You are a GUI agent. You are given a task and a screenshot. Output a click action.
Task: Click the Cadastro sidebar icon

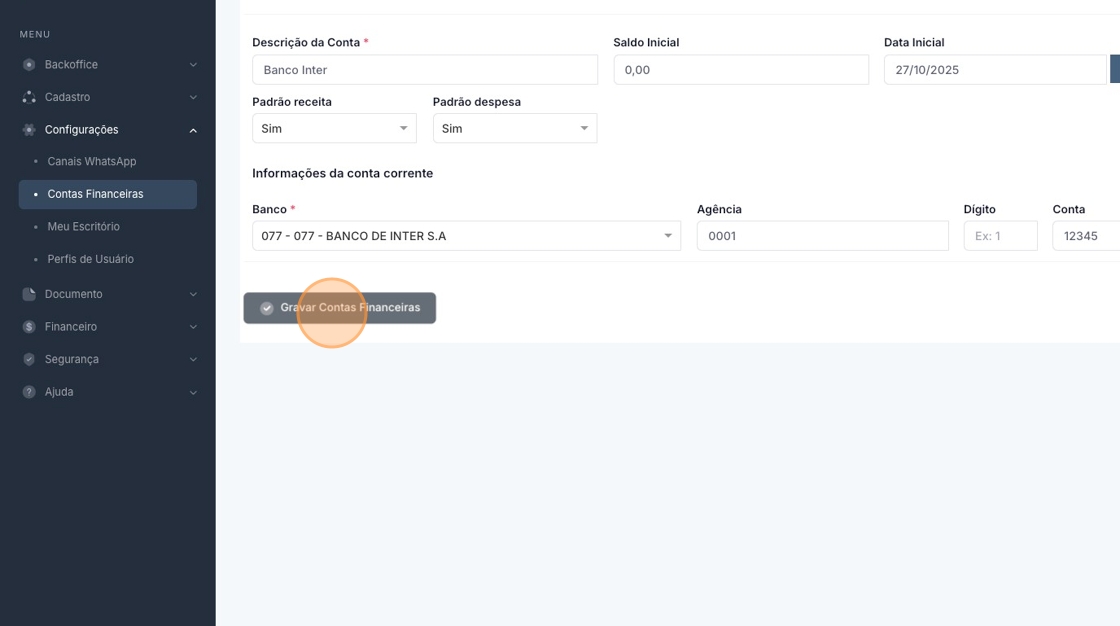(29, 97)
